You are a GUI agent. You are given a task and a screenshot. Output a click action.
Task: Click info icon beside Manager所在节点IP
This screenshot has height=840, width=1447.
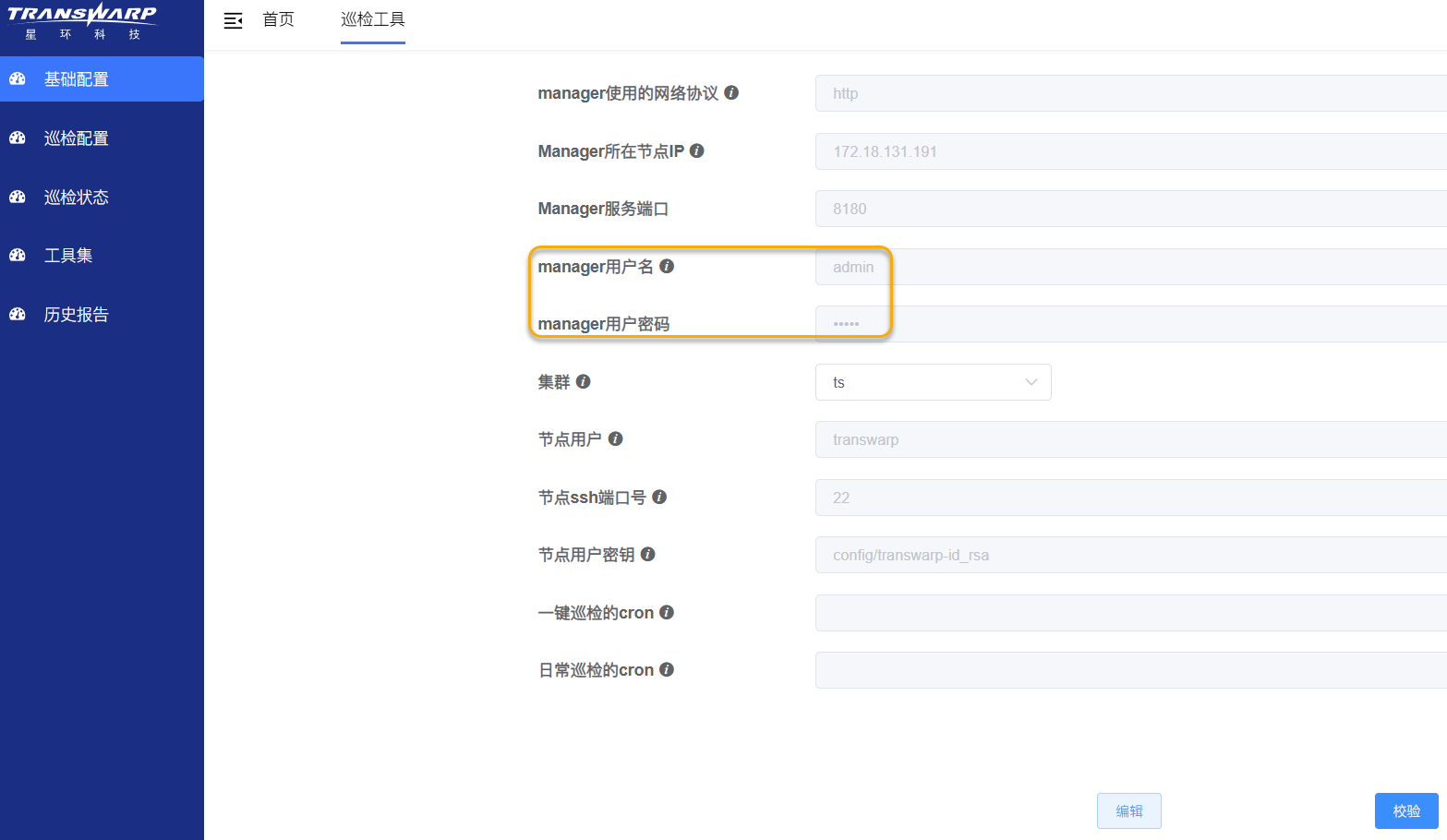pyautogui.click(x=697, y=150)
